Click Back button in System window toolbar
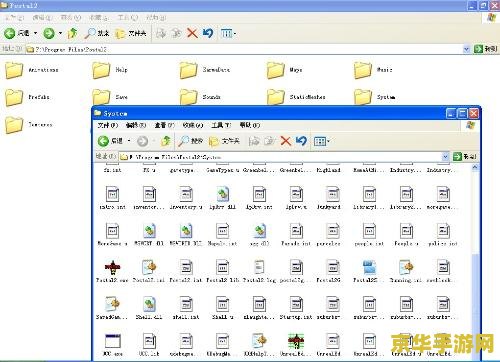The image size is (500, 362). click(x=110, y=141)
